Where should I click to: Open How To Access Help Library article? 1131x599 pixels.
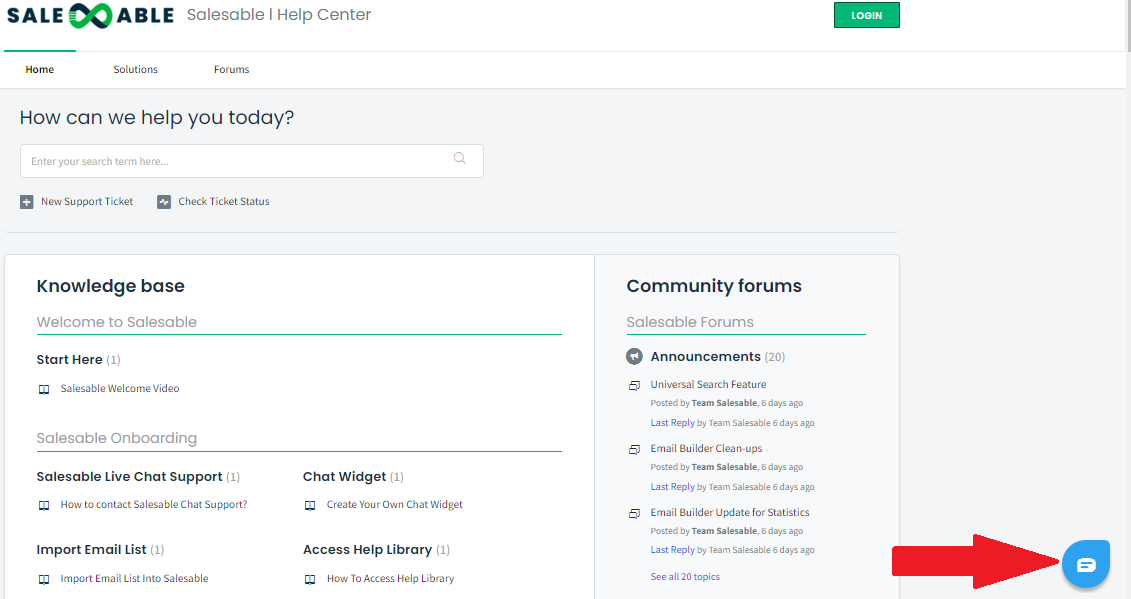click(x=390, y=578)
